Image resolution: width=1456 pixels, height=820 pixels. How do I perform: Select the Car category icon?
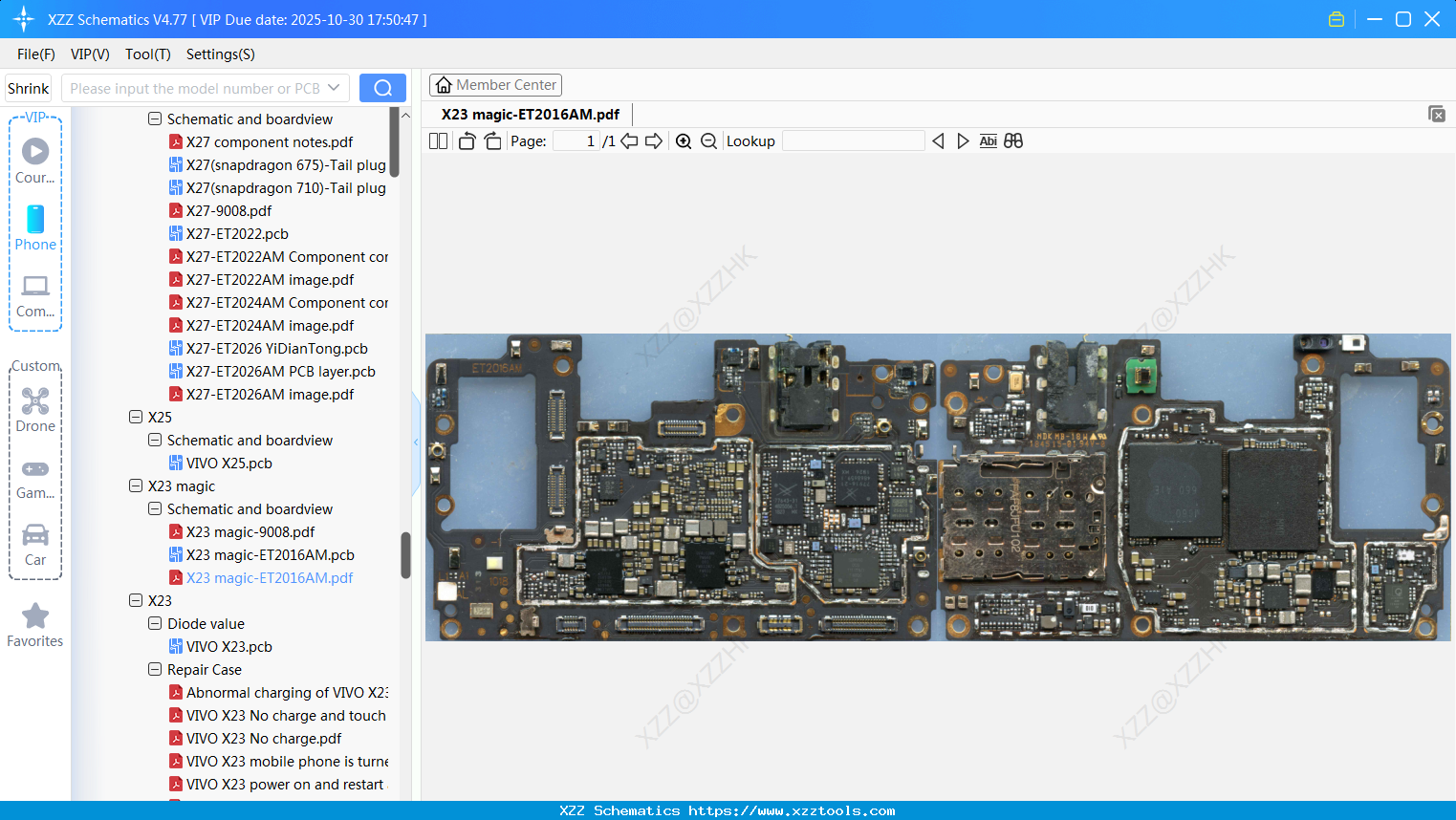pyautogui.click(x=35, y=543)
